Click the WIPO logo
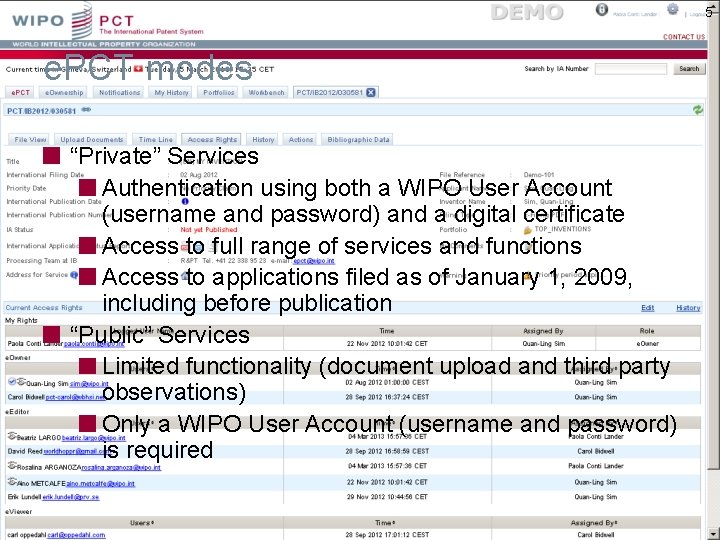Viewport: 720px width, 540px height. pyautogui.click(x=51, y=21)
